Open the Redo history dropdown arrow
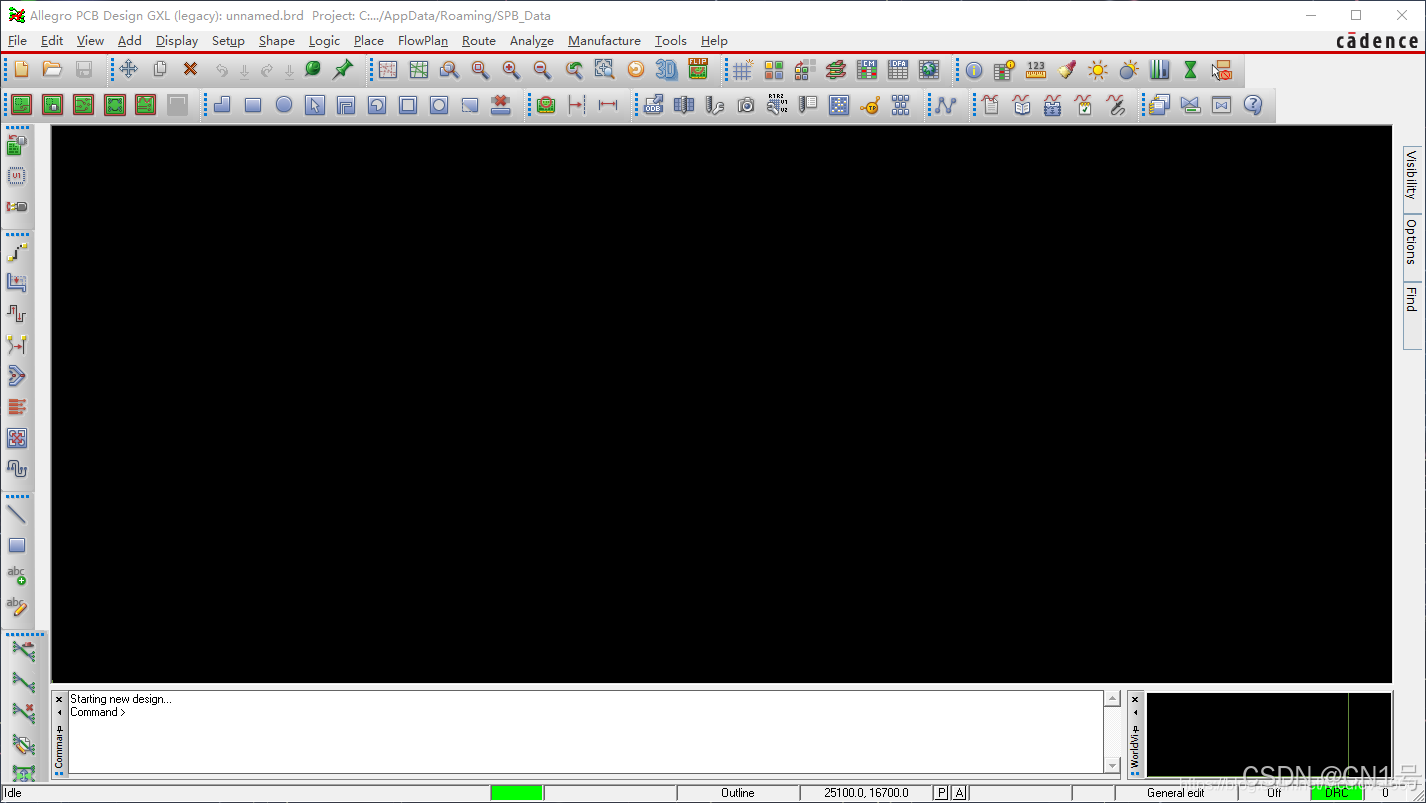The image size is (1426, 803). point(289,71)
